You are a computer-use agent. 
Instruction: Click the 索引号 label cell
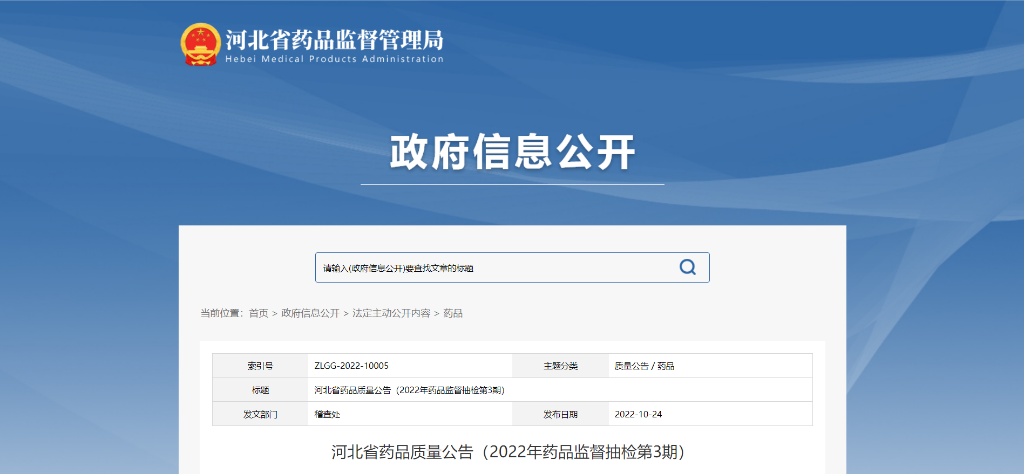coord(260,366)
